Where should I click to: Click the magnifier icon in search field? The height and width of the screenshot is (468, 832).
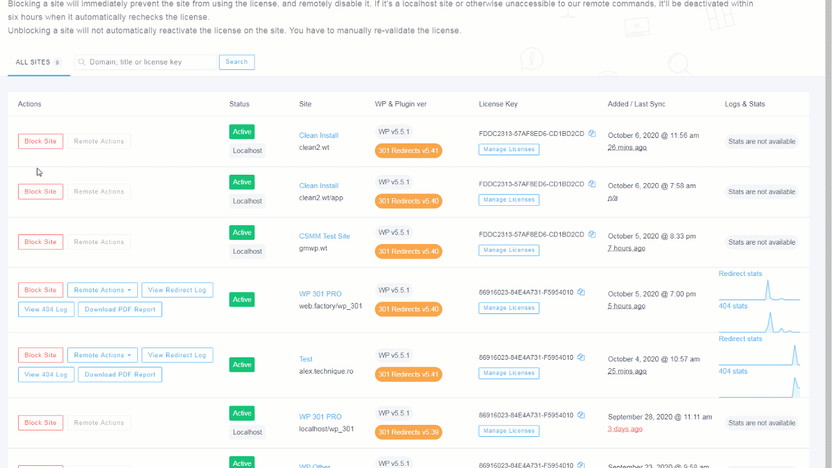pos(82,62)
